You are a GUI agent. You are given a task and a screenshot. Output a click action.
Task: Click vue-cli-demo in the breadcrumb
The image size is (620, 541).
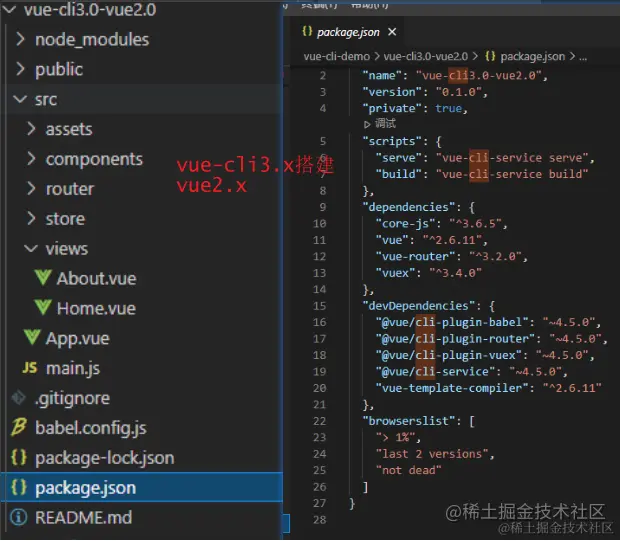pos(336,57)
